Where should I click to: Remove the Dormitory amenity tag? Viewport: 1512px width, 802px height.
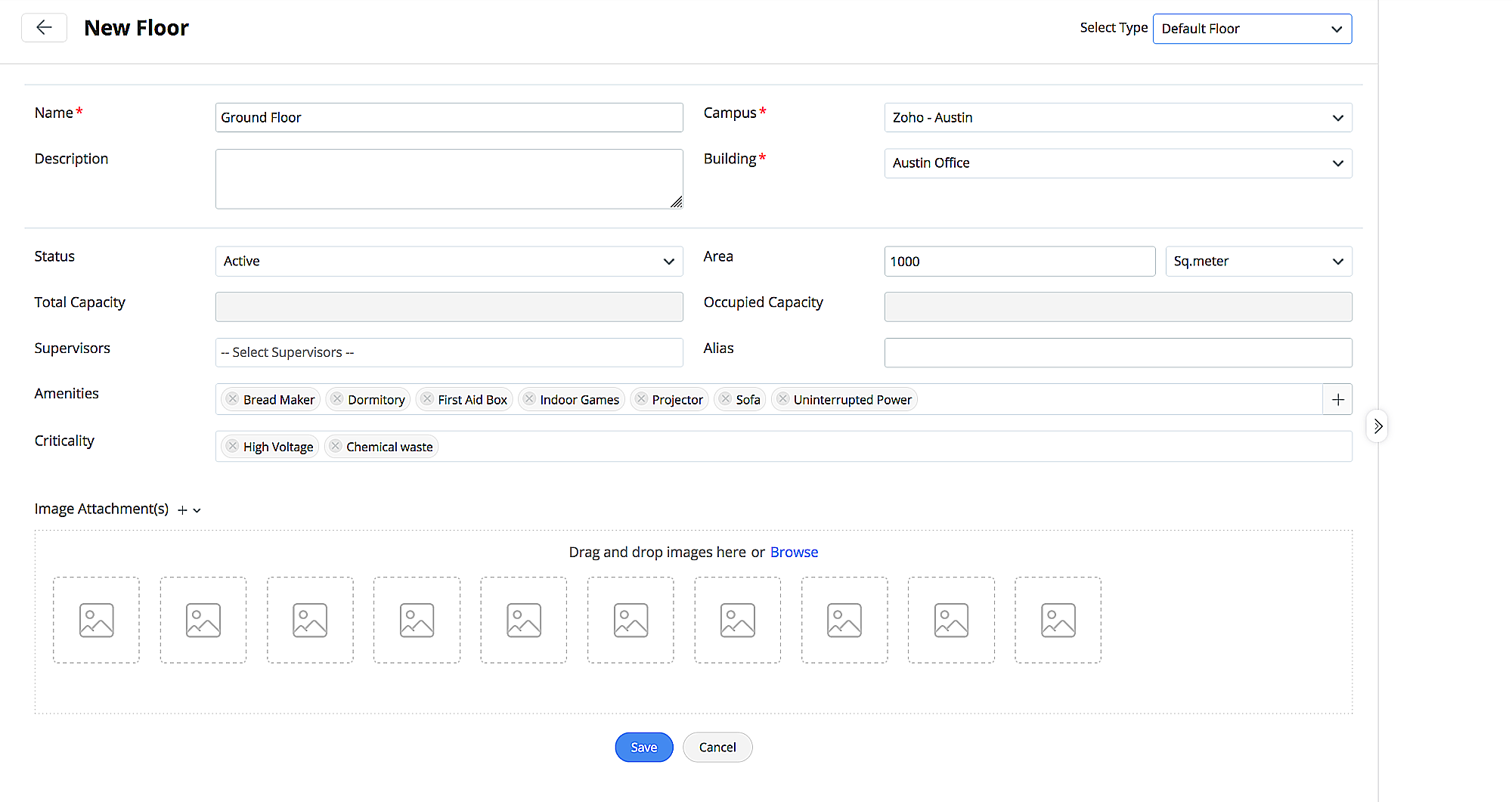point(337,399)
